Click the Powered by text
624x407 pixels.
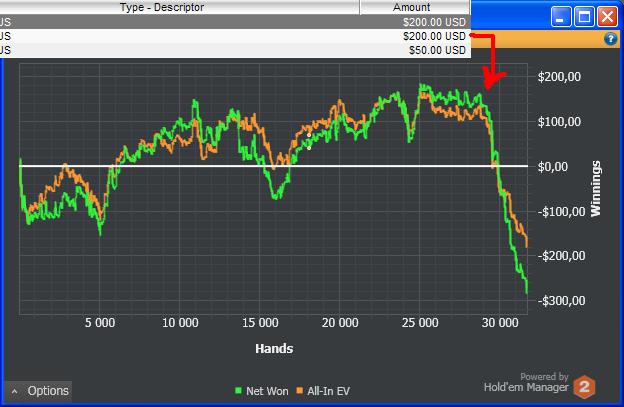tap(544, 376)
